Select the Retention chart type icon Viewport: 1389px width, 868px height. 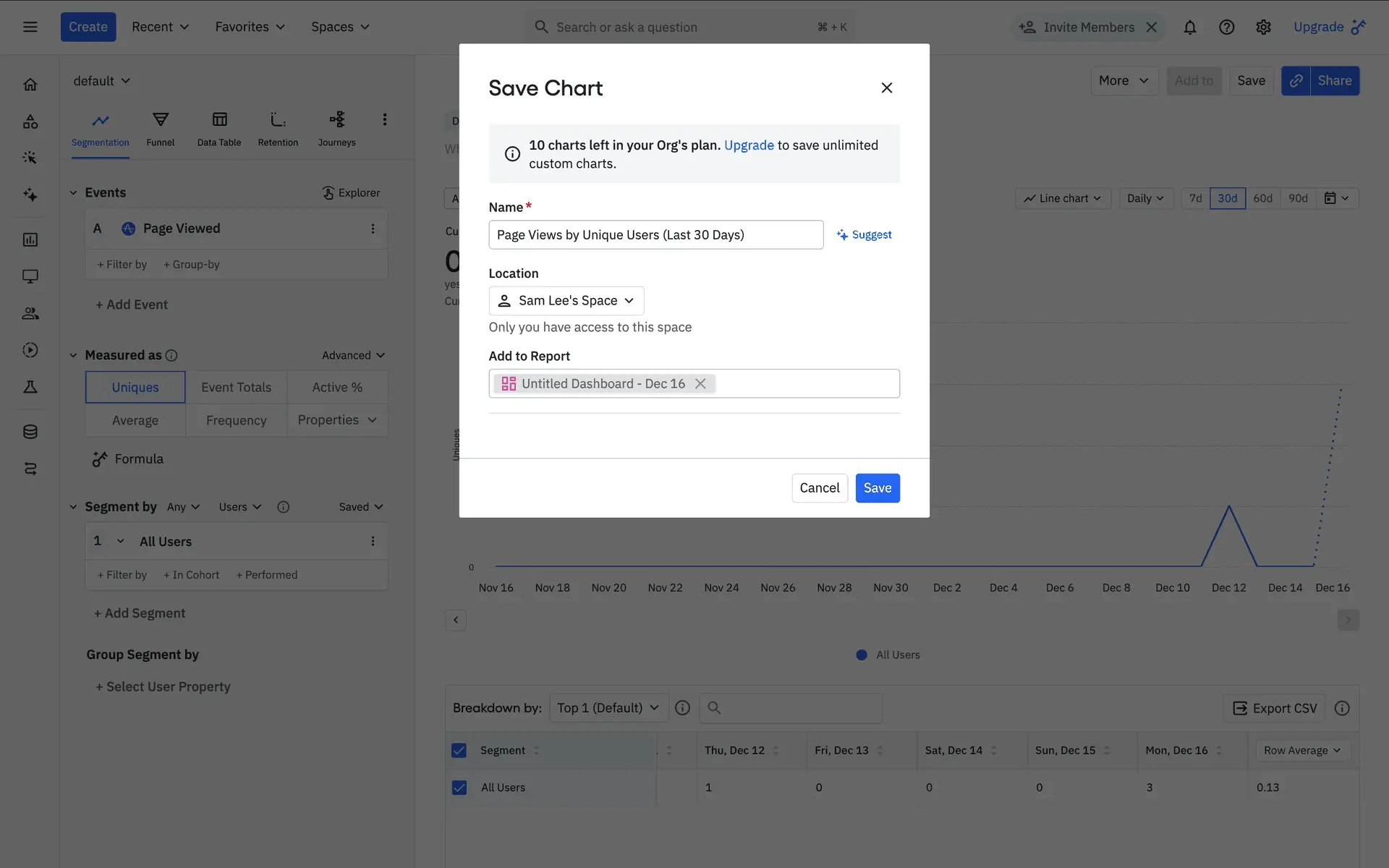click(278, 120)
